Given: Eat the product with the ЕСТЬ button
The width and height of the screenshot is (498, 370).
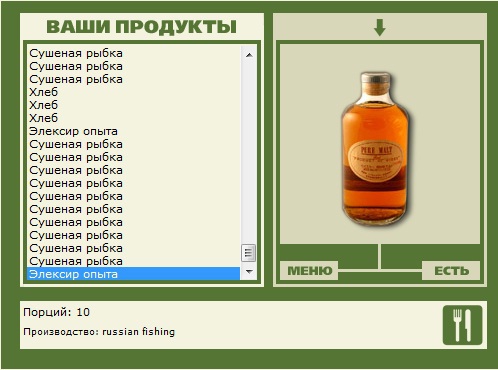Looking at the screenshot, I should tap(451, 271).
